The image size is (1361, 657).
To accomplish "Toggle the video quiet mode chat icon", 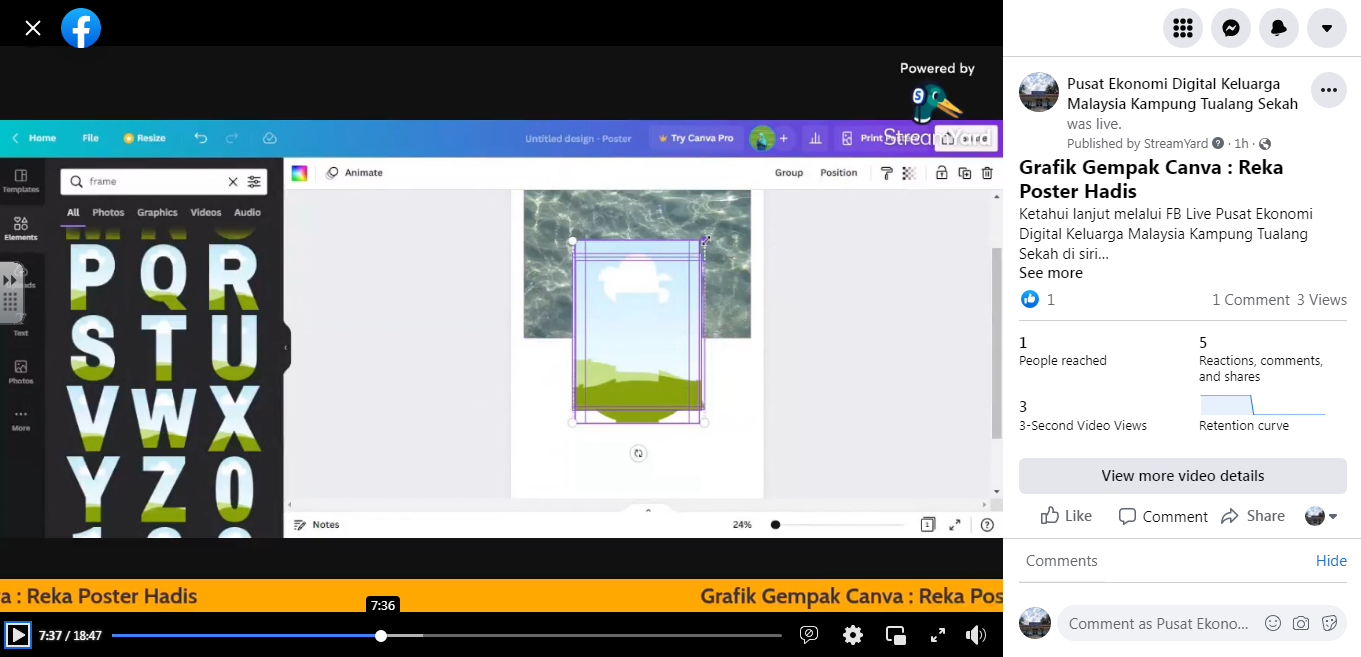I will (809, 635).
